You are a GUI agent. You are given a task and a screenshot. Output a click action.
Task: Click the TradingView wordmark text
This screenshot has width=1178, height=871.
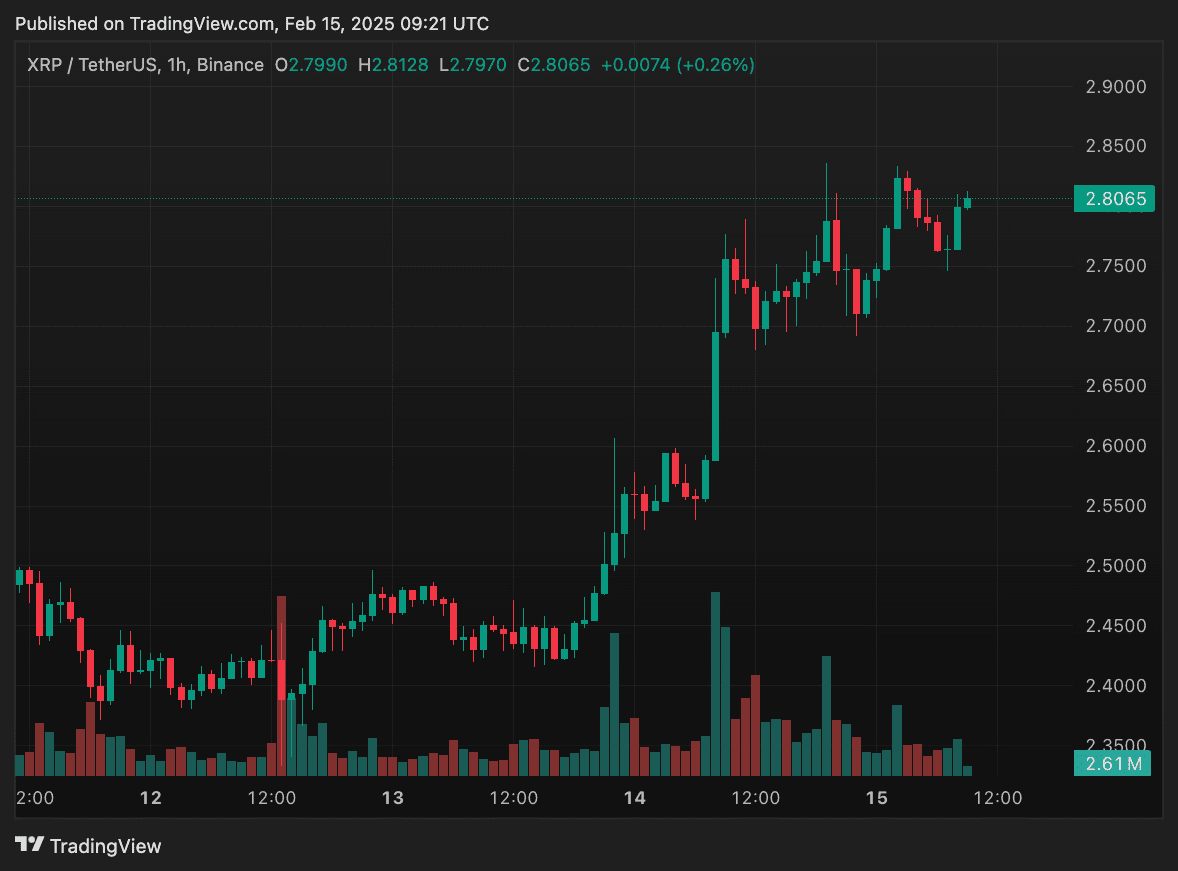[x=106, y=846]
